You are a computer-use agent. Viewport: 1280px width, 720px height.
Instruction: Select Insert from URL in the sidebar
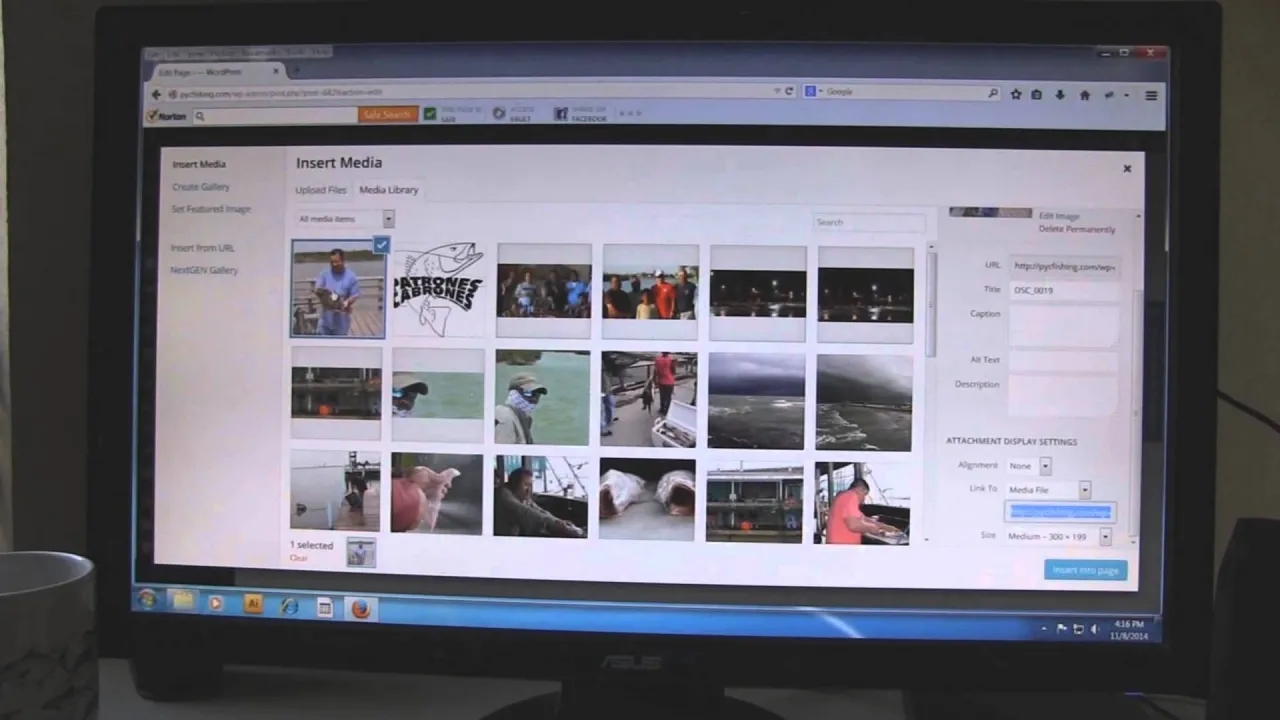tap(203, 248)
